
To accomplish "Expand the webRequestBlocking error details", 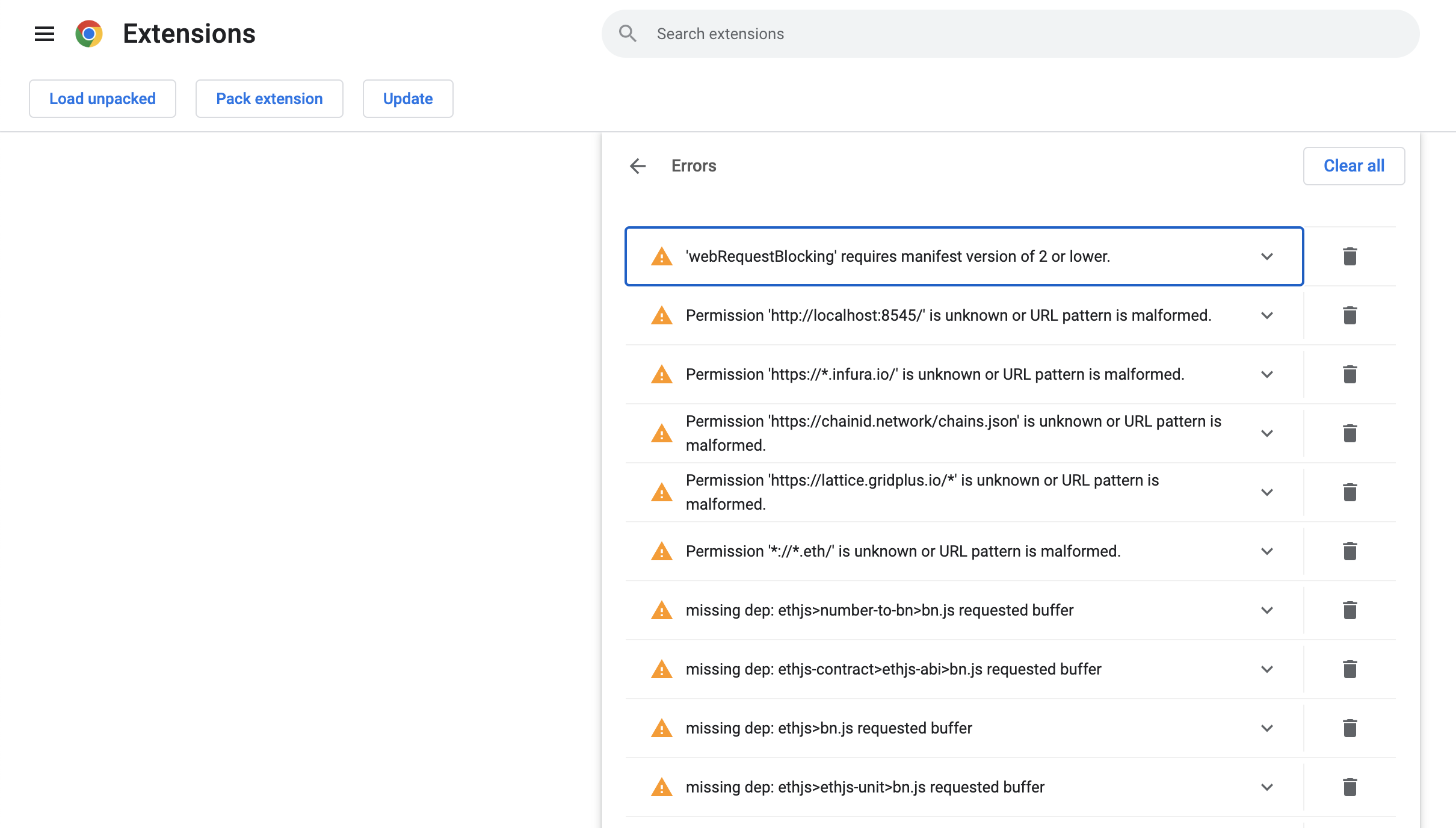I will pos(1267,256).
